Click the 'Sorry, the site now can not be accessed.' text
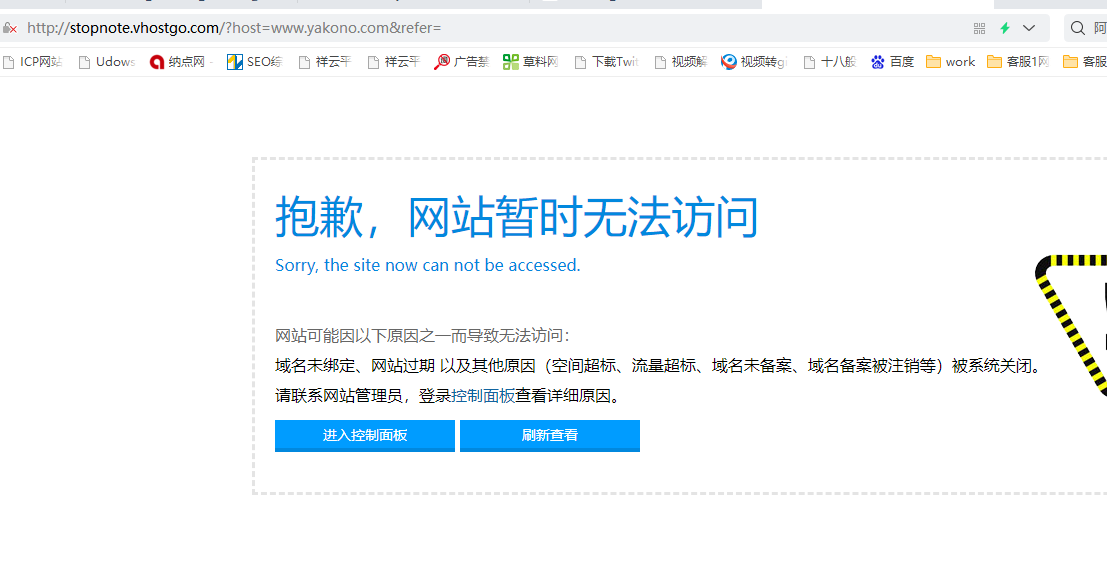Image resolution: width=1107 pixels, height=565 pixels. tap(428, 266)
